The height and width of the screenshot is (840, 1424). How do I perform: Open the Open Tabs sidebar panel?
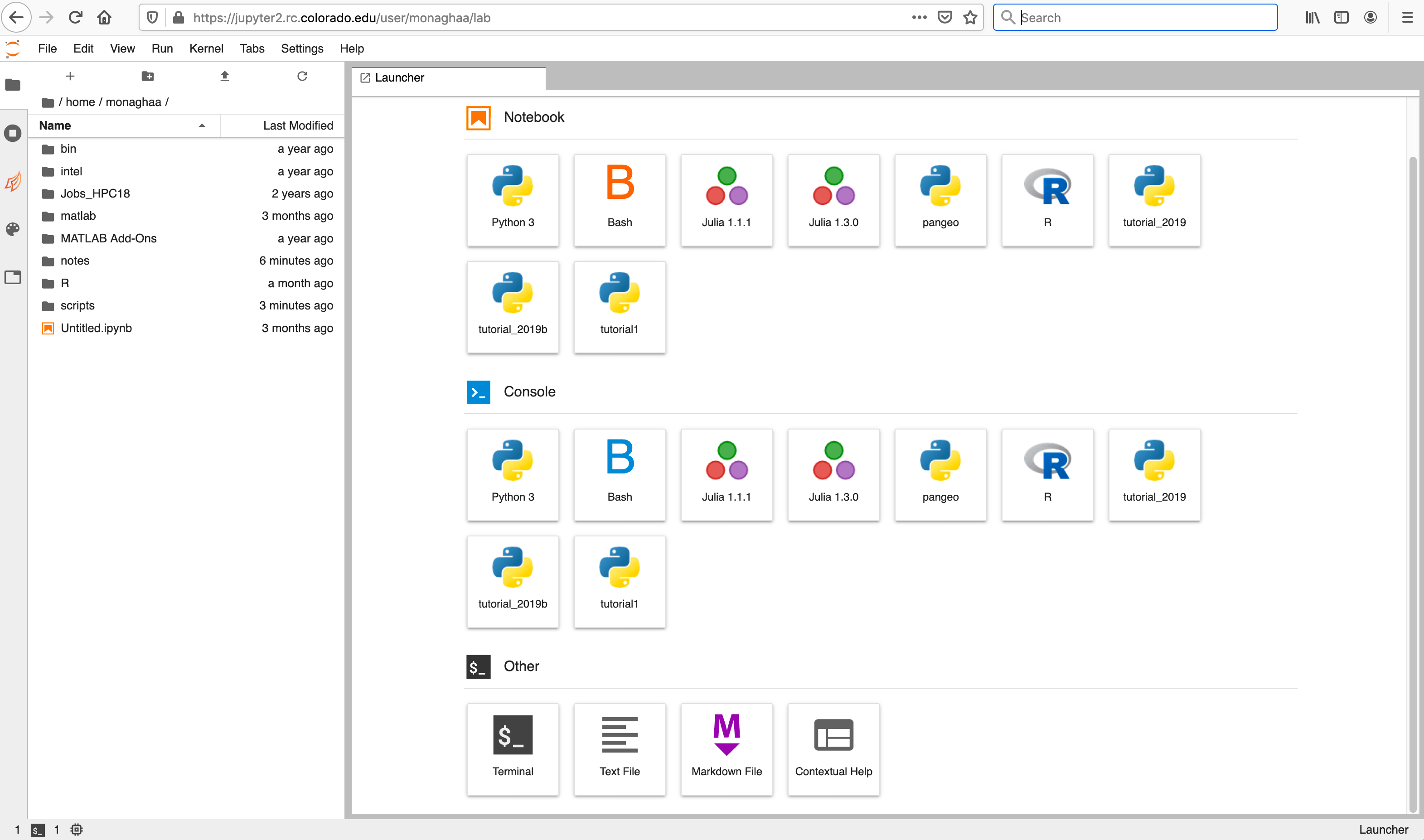point(12,277)
